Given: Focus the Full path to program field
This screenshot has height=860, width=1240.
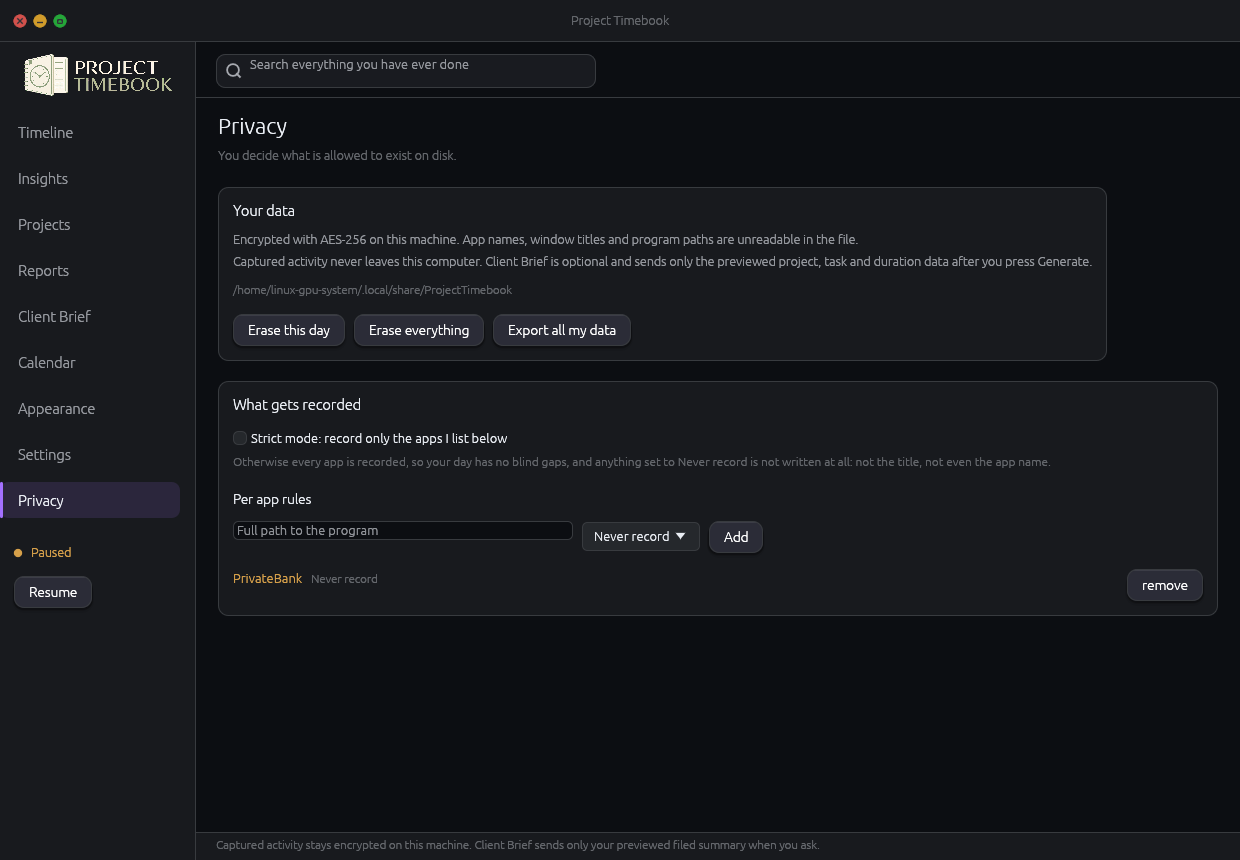Looking at the screenshot, I should pyautogui.click(x=403, y=530).
